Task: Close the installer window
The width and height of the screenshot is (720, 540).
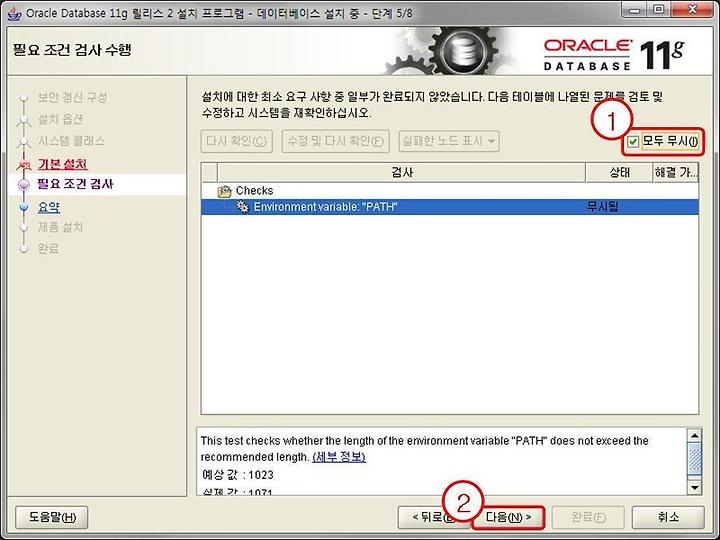Action: [x=692, y=11]
